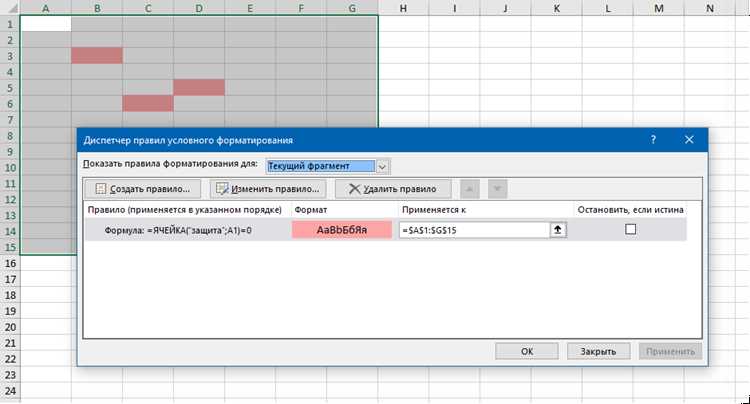Select column B header
This screenshot has width=750, height=404.
coord(97,8)
